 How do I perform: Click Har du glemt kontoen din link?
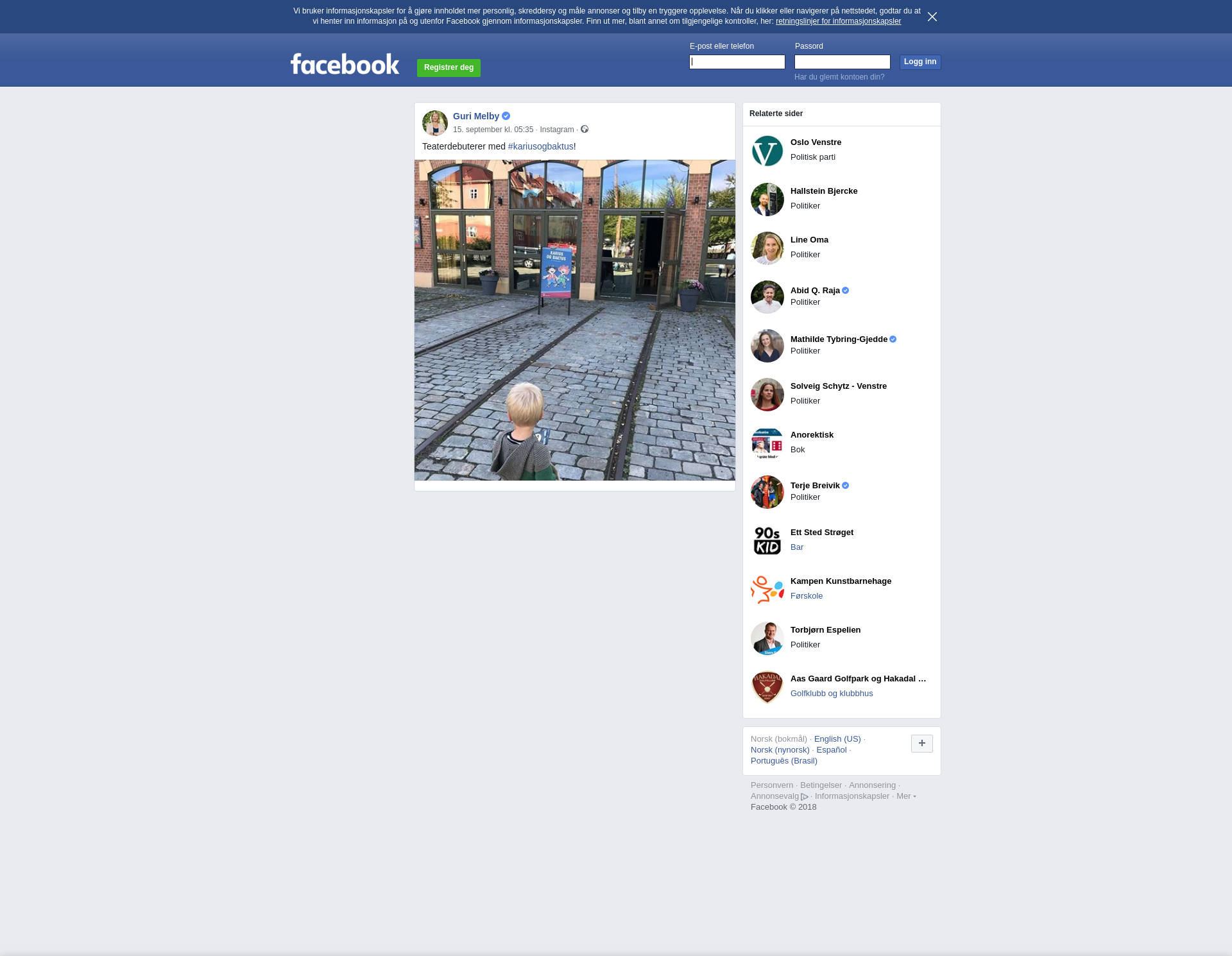tap(839, 77)
